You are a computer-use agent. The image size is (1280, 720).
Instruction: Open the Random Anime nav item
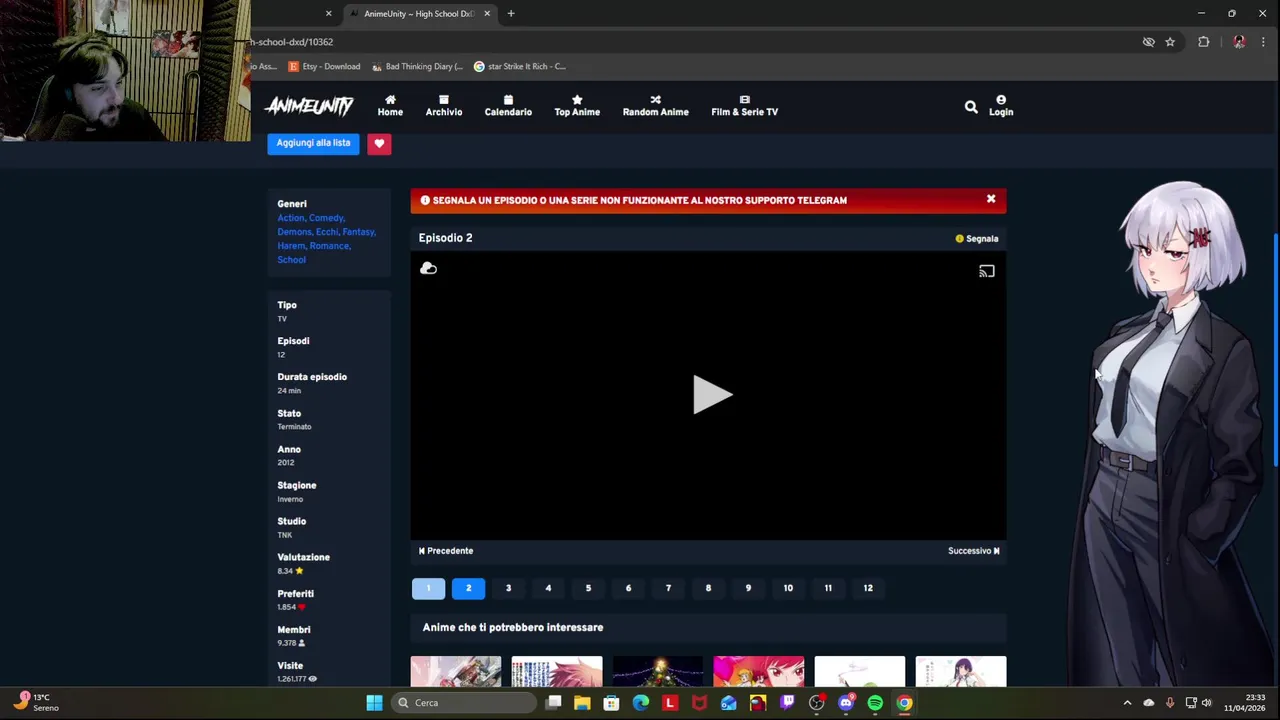[656, 106]
